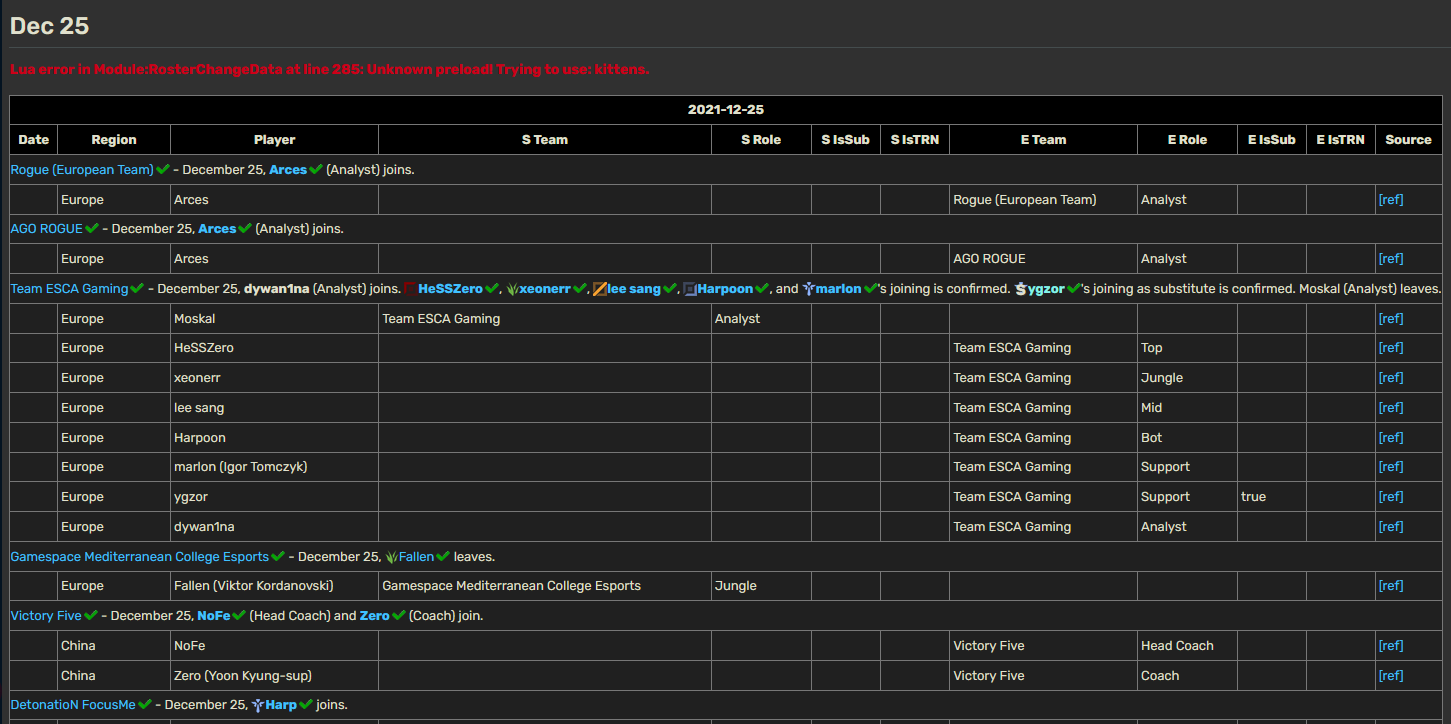
Task: Open the Arces link in the AGO ROGUE announcement
Action: (x=217, y=229)
